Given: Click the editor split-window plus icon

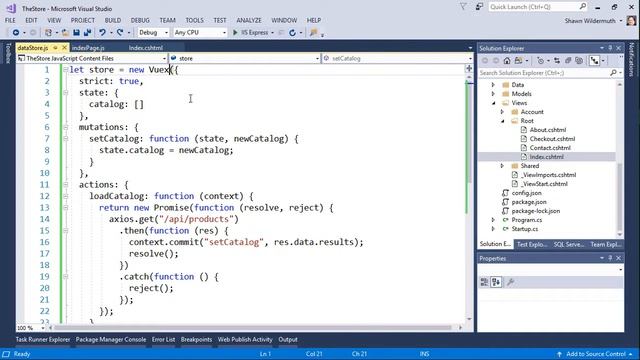Looking at the screenshot, I should (x=469, y=69).
